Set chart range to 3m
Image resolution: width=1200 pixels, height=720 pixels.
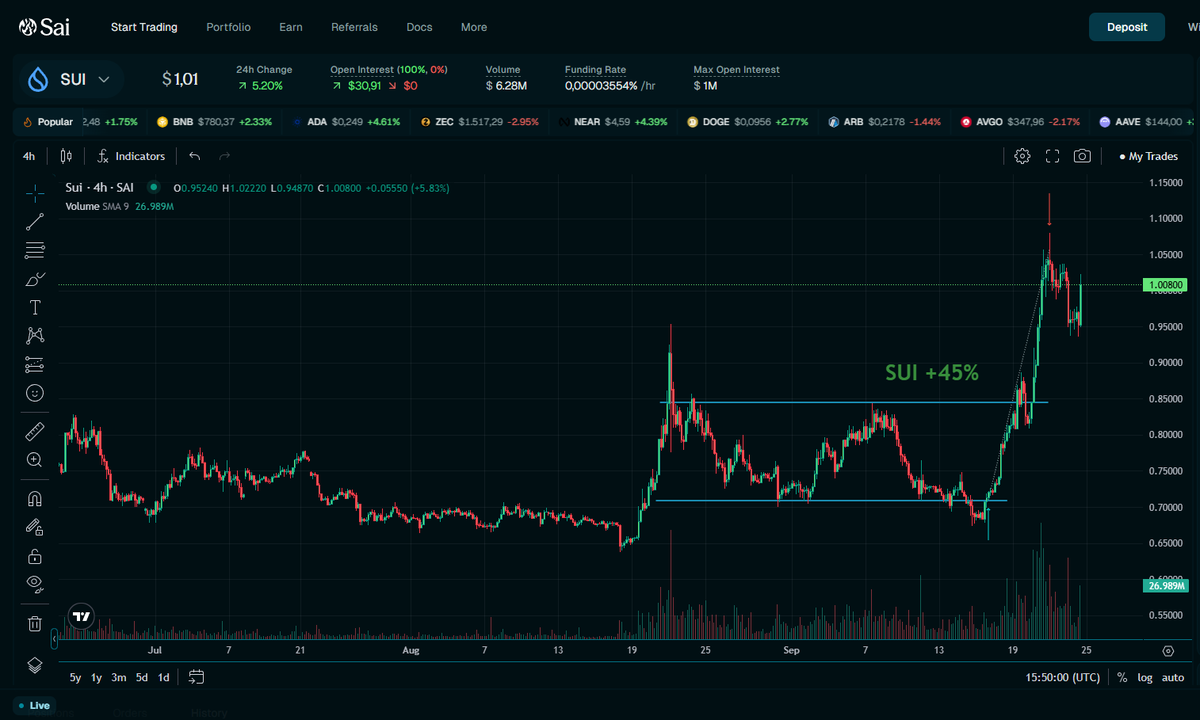click(x=119, y=677)
